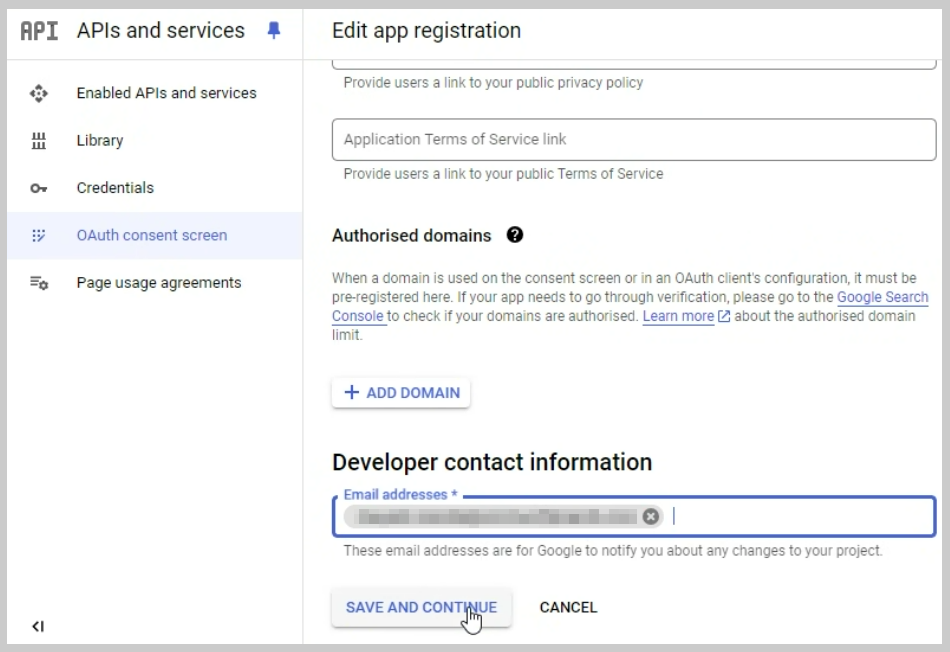Click Save and Continue
Image resolution: width=950 pixels, height=652 pixels.
421,607
